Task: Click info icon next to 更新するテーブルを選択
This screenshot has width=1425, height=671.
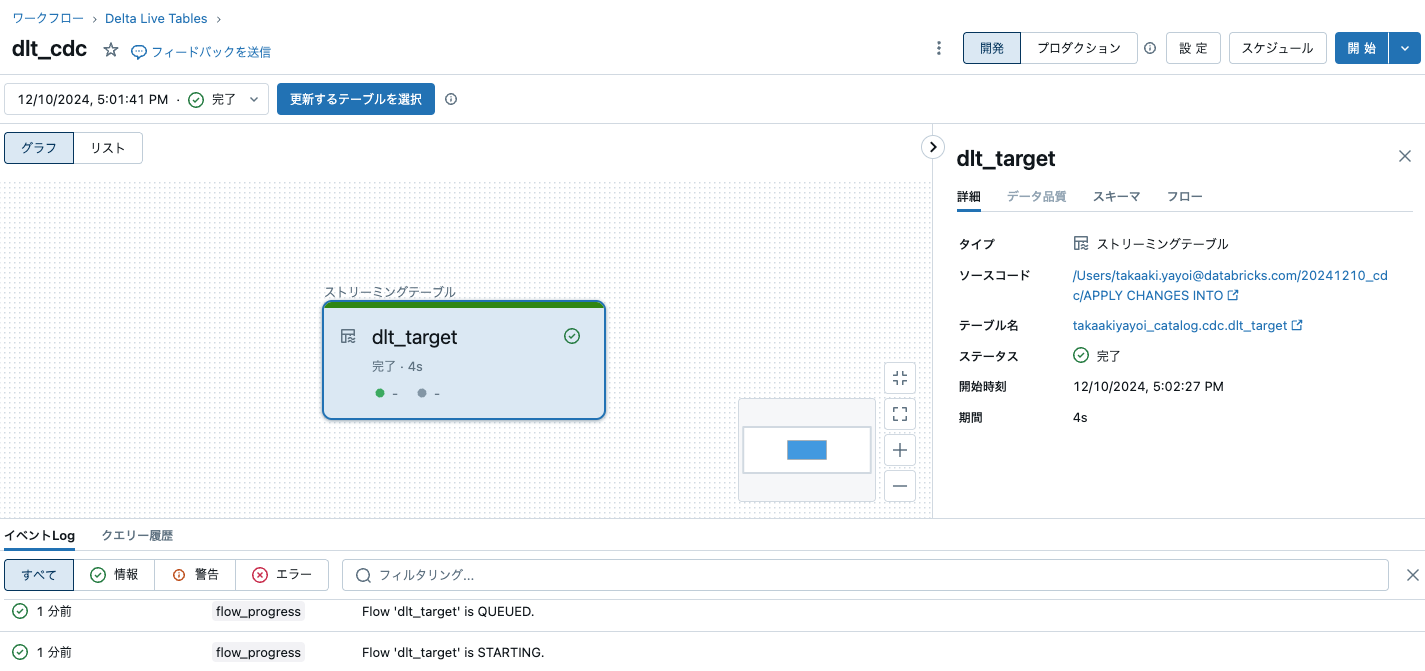Action: click(451, 99)
